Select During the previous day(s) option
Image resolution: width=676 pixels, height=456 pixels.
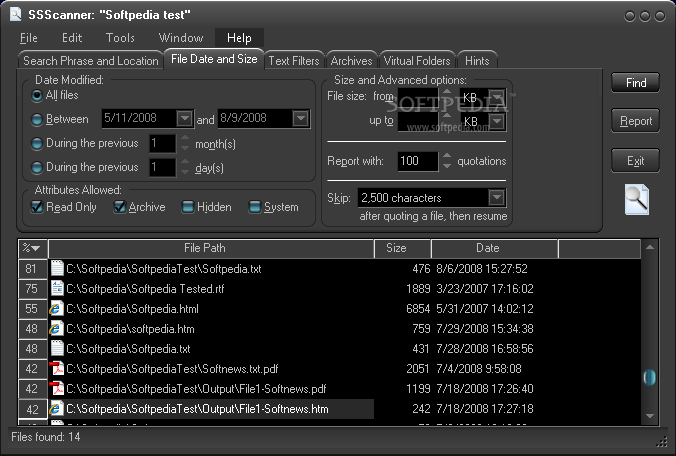pos(37,167)
